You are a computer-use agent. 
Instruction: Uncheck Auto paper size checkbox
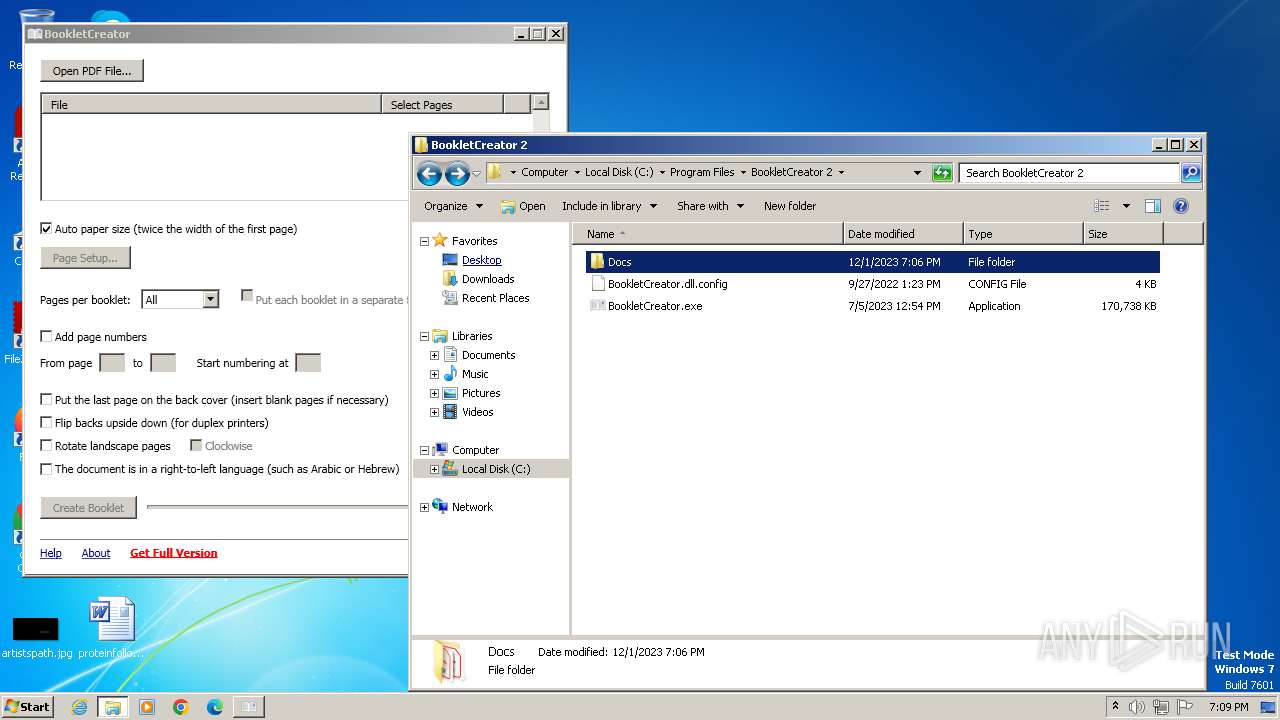coord(46,229)
